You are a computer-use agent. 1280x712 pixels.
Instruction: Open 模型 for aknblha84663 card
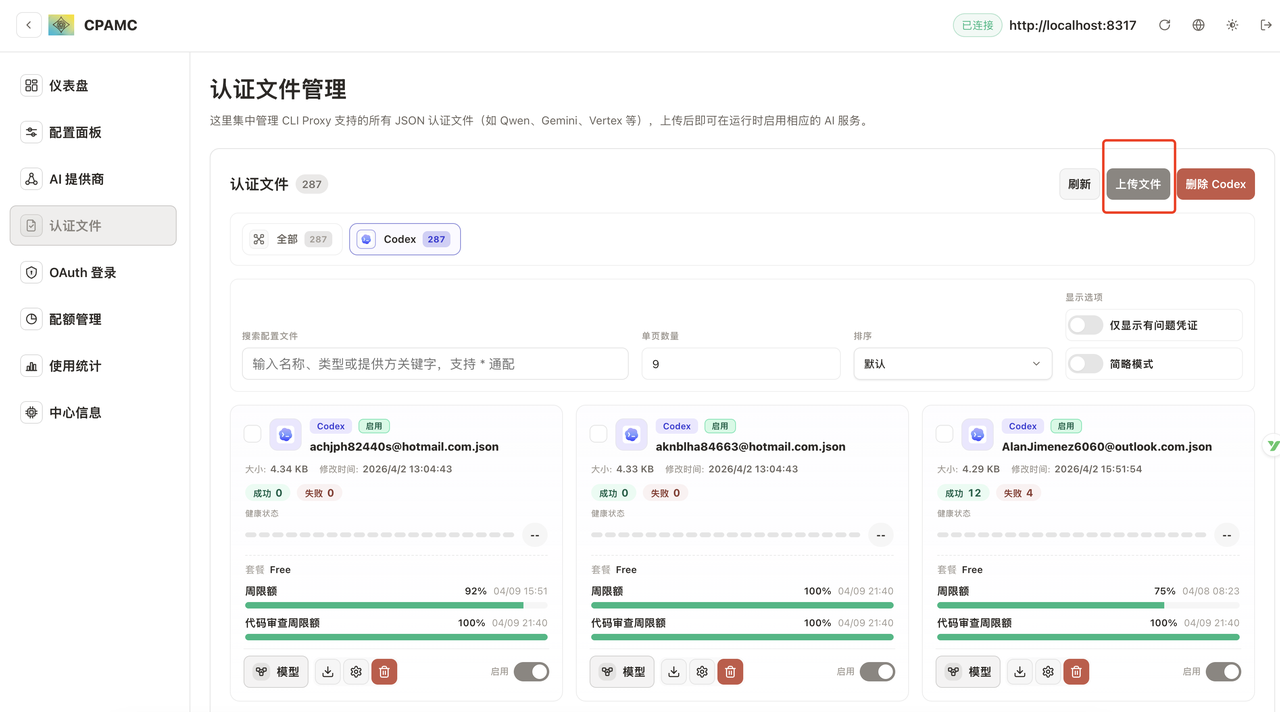(622, 672)
